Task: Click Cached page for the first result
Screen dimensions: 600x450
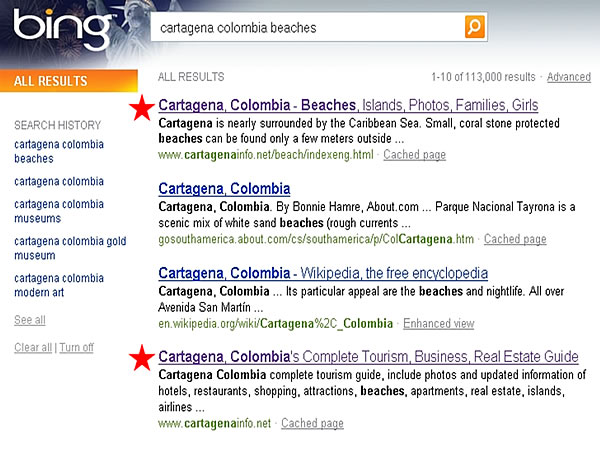Action: click(414, 155)
